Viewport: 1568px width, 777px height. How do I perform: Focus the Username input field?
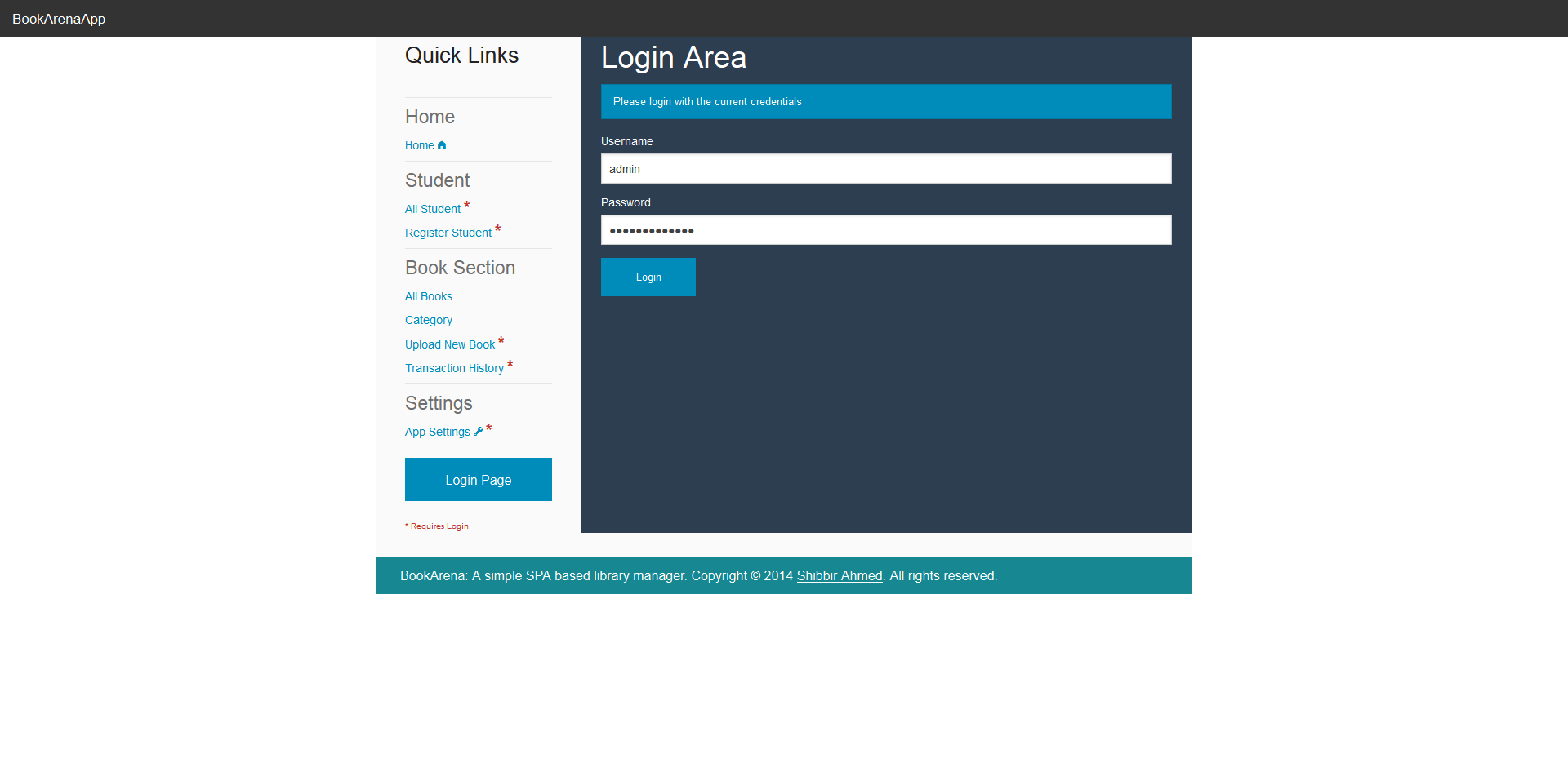pyautogui.click(x=885, y=169)
